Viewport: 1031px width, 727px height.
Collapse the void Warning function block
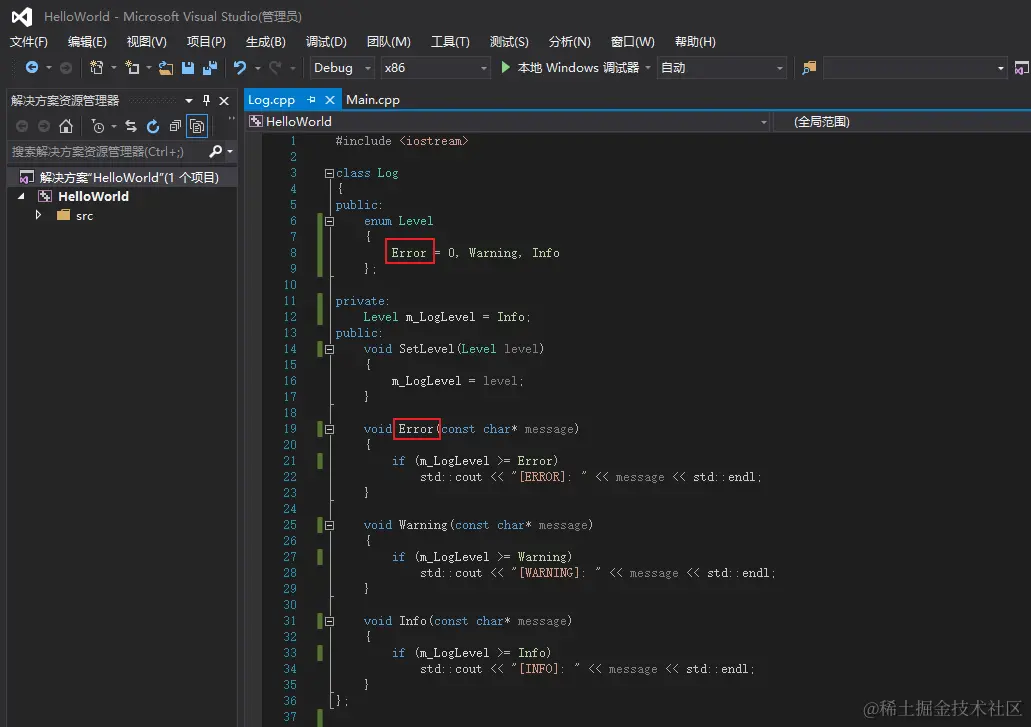[x=329, y=525]
